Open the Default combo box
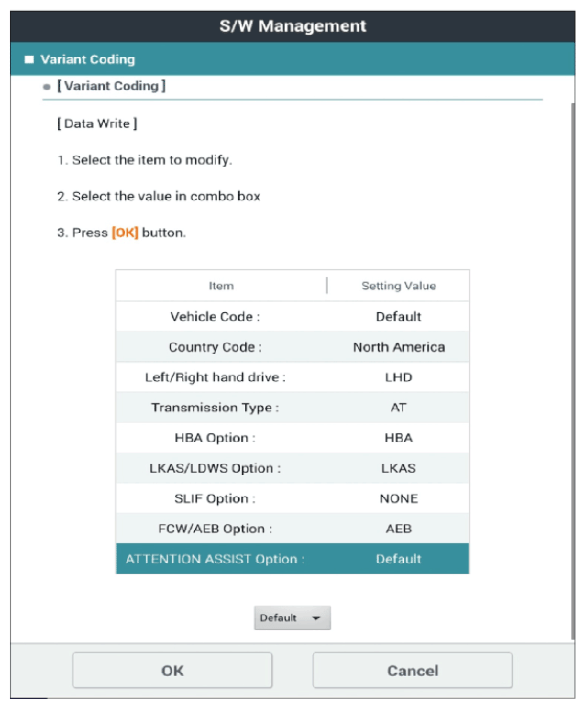Screen dimensions: 585x708 tap(292, 618)
